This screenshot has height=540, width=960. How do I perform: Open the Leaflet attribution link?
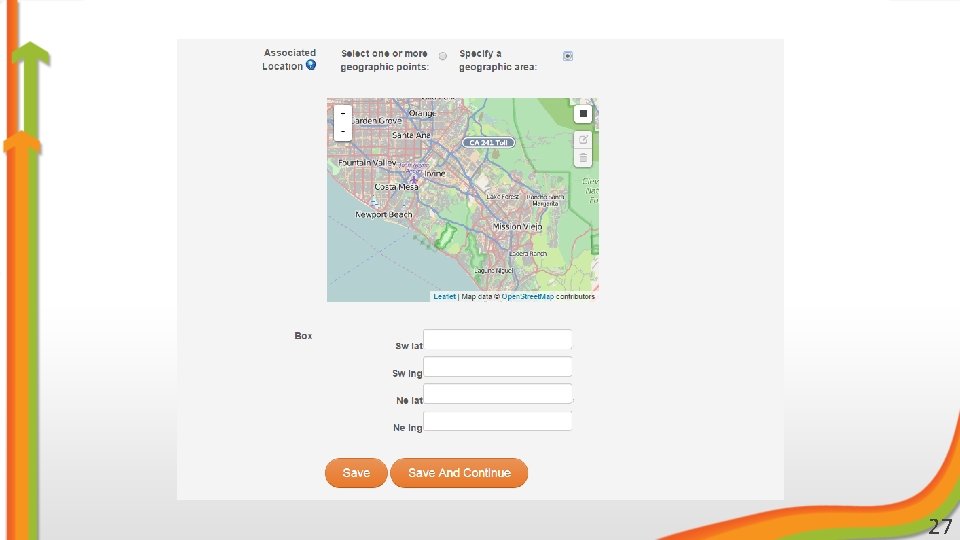point(444,296)
